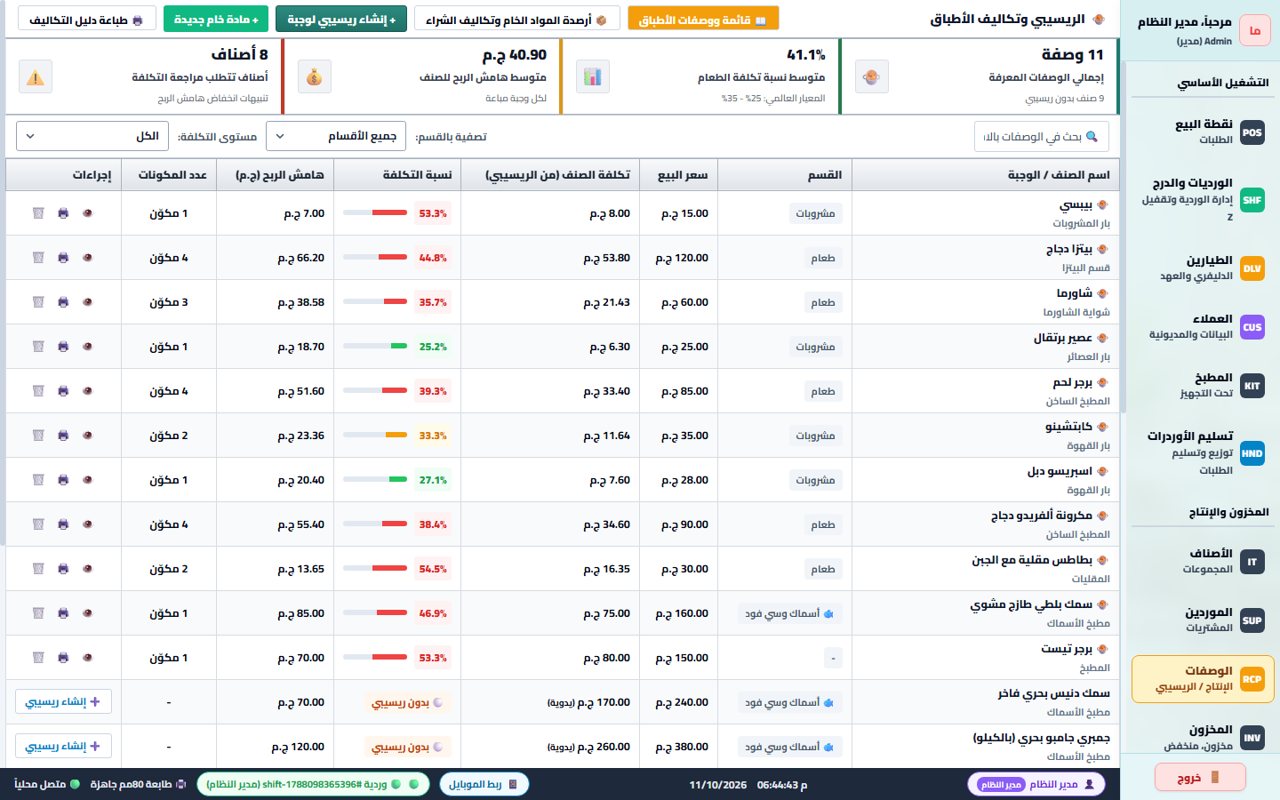This screenshot has height=800, width=1280.
Task: Open أرصدة المواد الخام وتكاليف الشراء
Action: [x=517, y=19]
